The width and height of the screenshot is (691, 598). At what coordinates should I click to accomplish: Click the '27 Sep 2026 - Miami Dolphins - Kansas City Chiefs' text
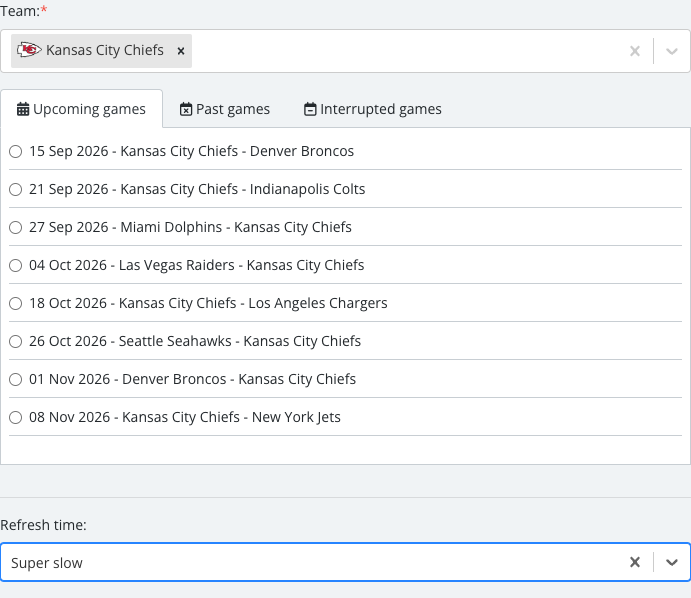click(x=190, y=227)
